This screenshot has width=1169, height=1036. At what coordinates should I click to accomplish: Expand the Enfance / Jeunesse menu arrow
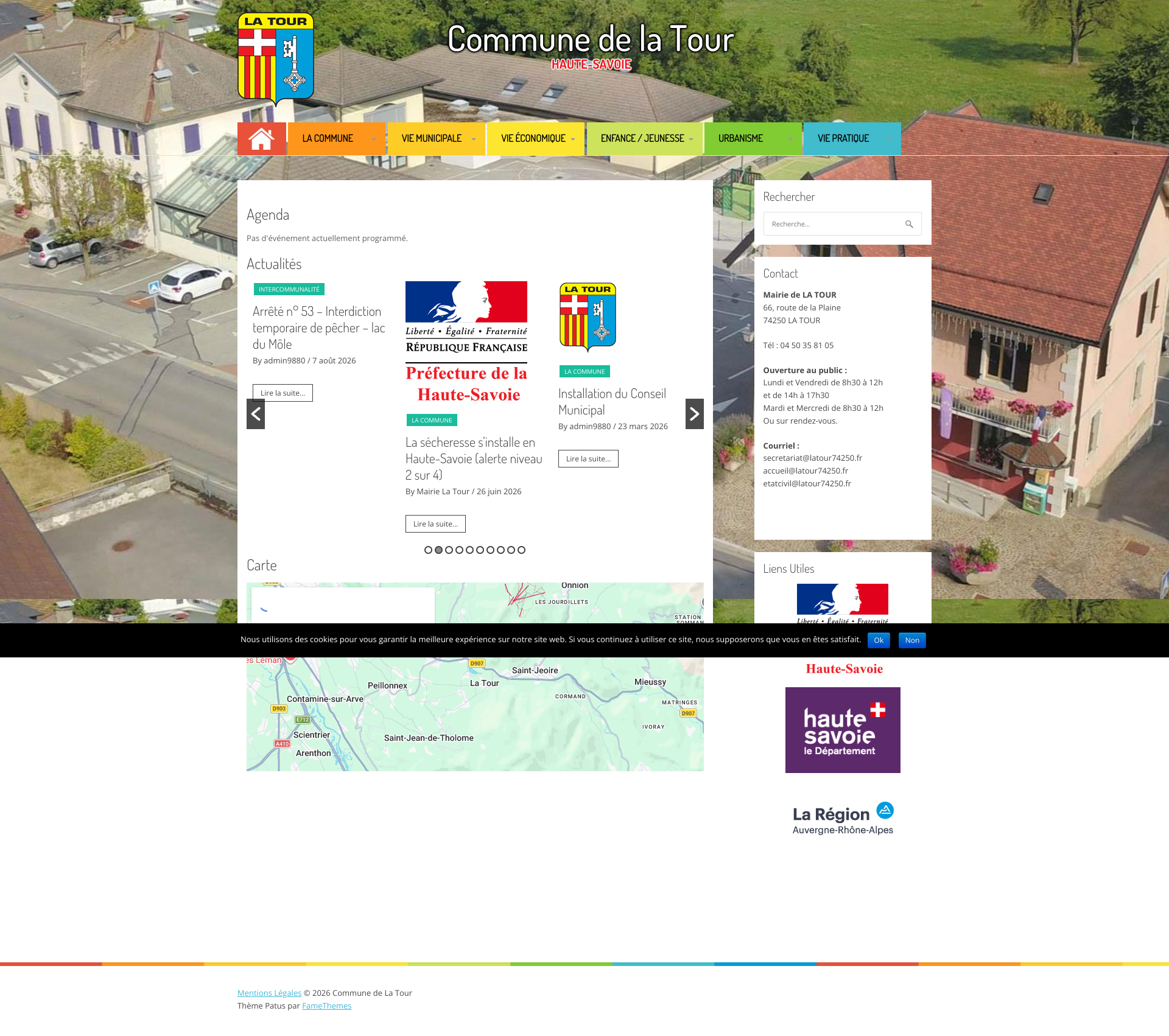click(x=691, y=139)
